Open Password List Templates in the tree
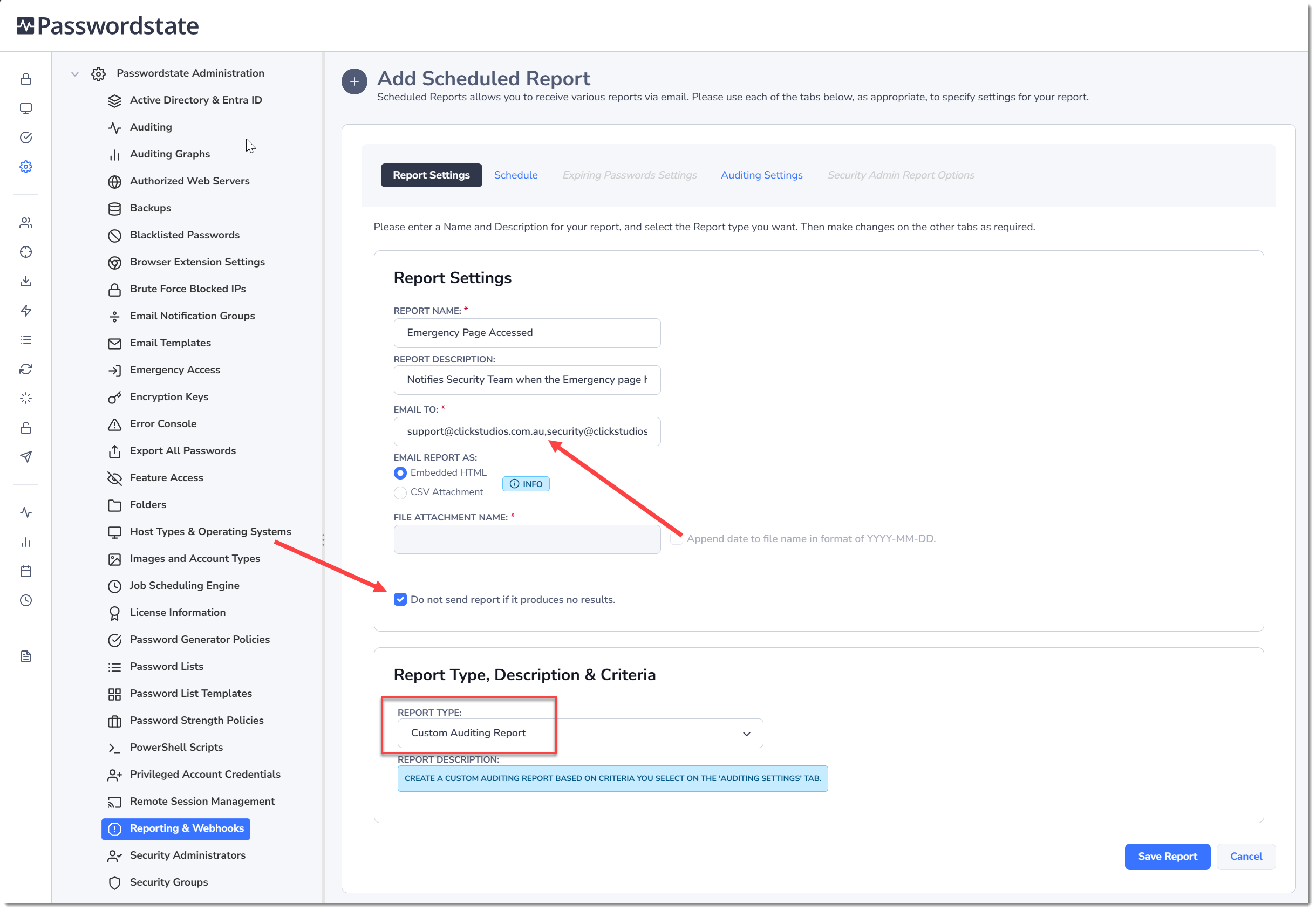This screenshot has width=1316, height=911. coord(190,694)
